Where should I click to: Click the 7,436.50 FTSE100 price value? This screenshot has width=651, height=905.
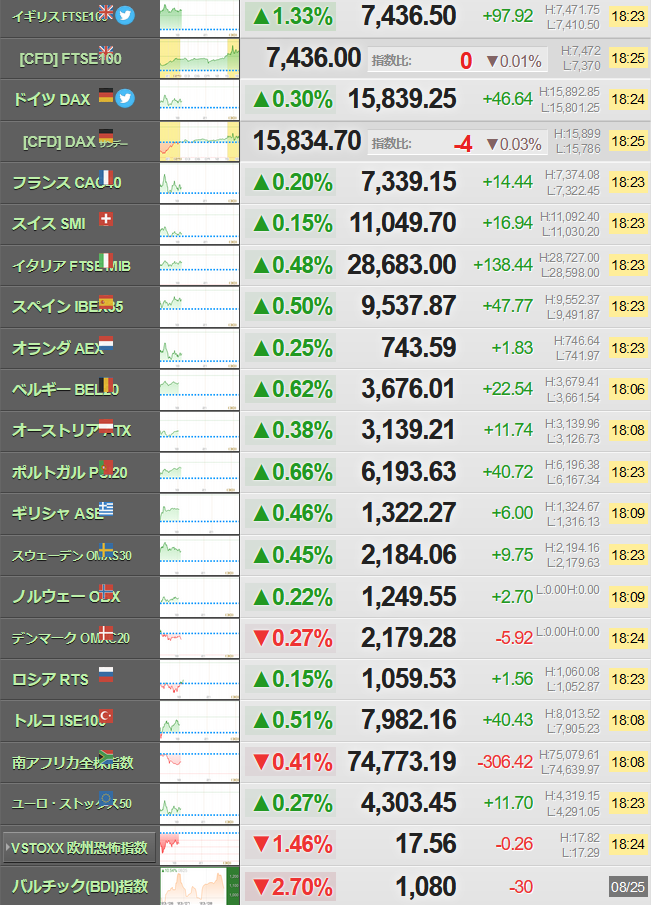[x=409, y=16]
